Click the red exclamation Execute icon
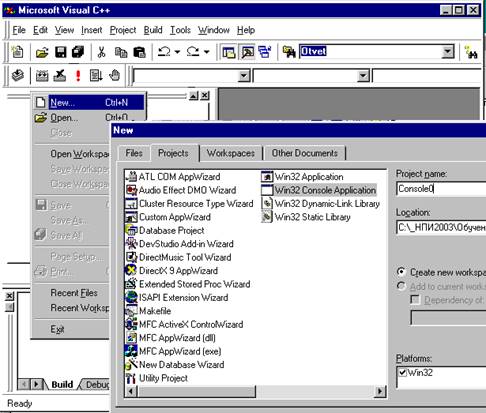The image size is (486, 413). pos(78,76)
